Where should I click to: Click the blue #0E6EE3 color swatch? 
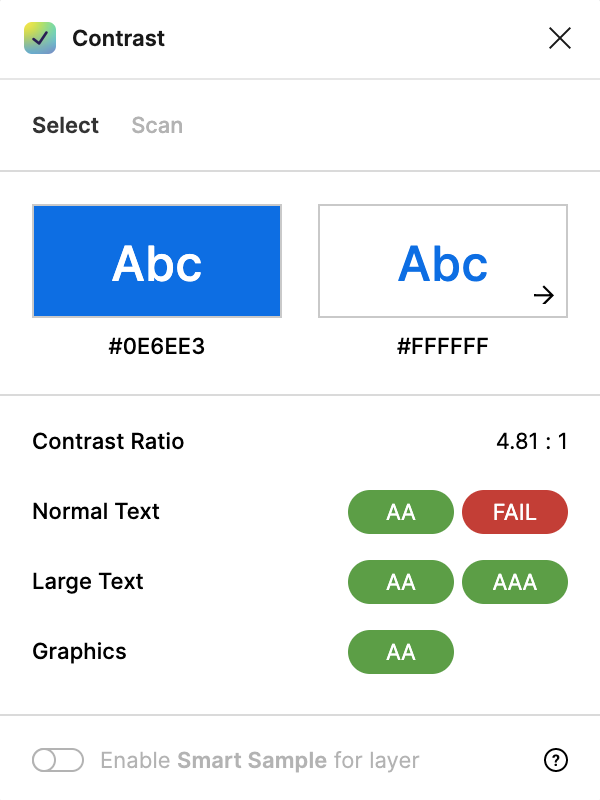157,261
